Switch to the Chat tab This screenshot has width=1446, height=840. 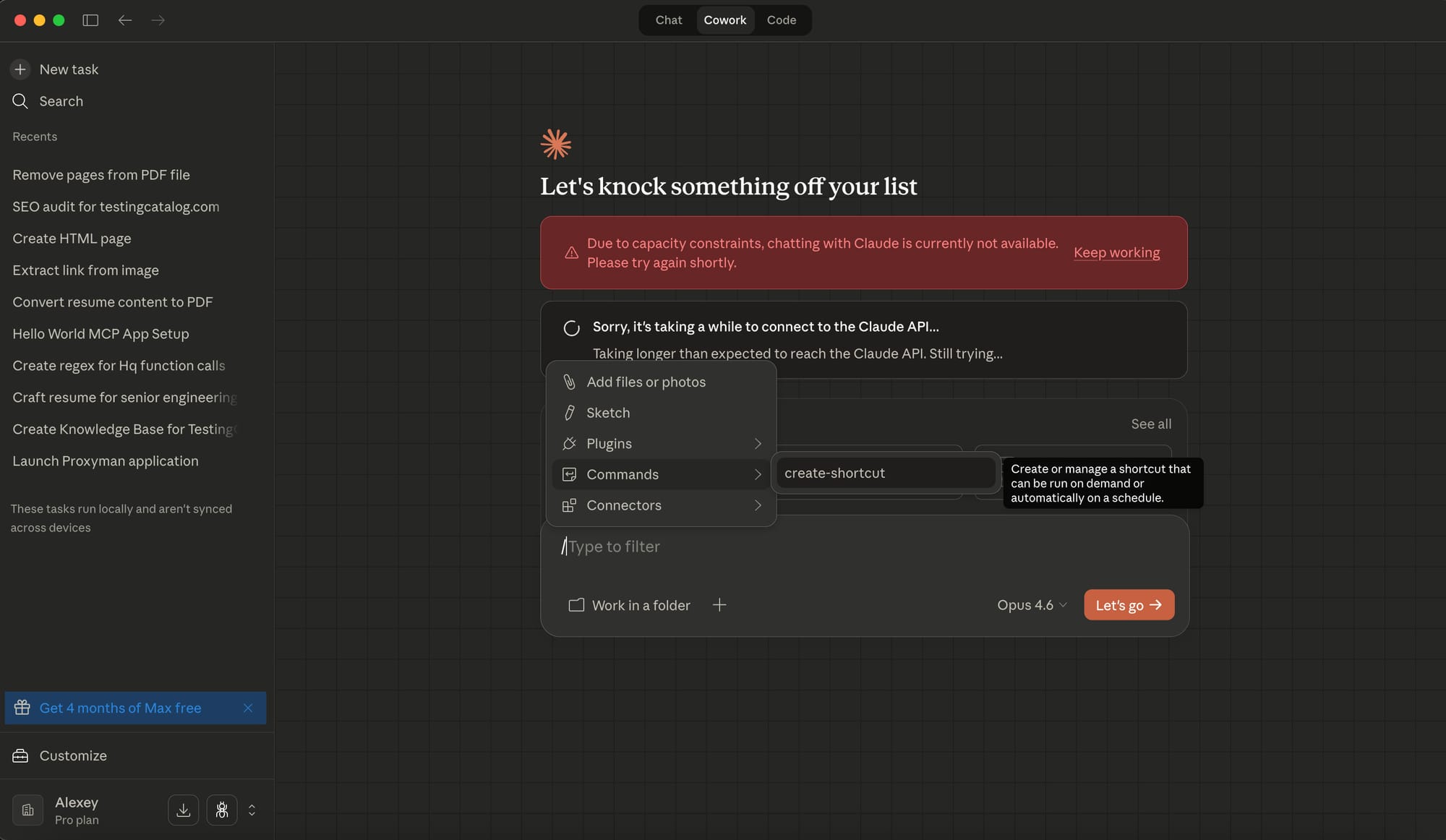coord(669,20)
